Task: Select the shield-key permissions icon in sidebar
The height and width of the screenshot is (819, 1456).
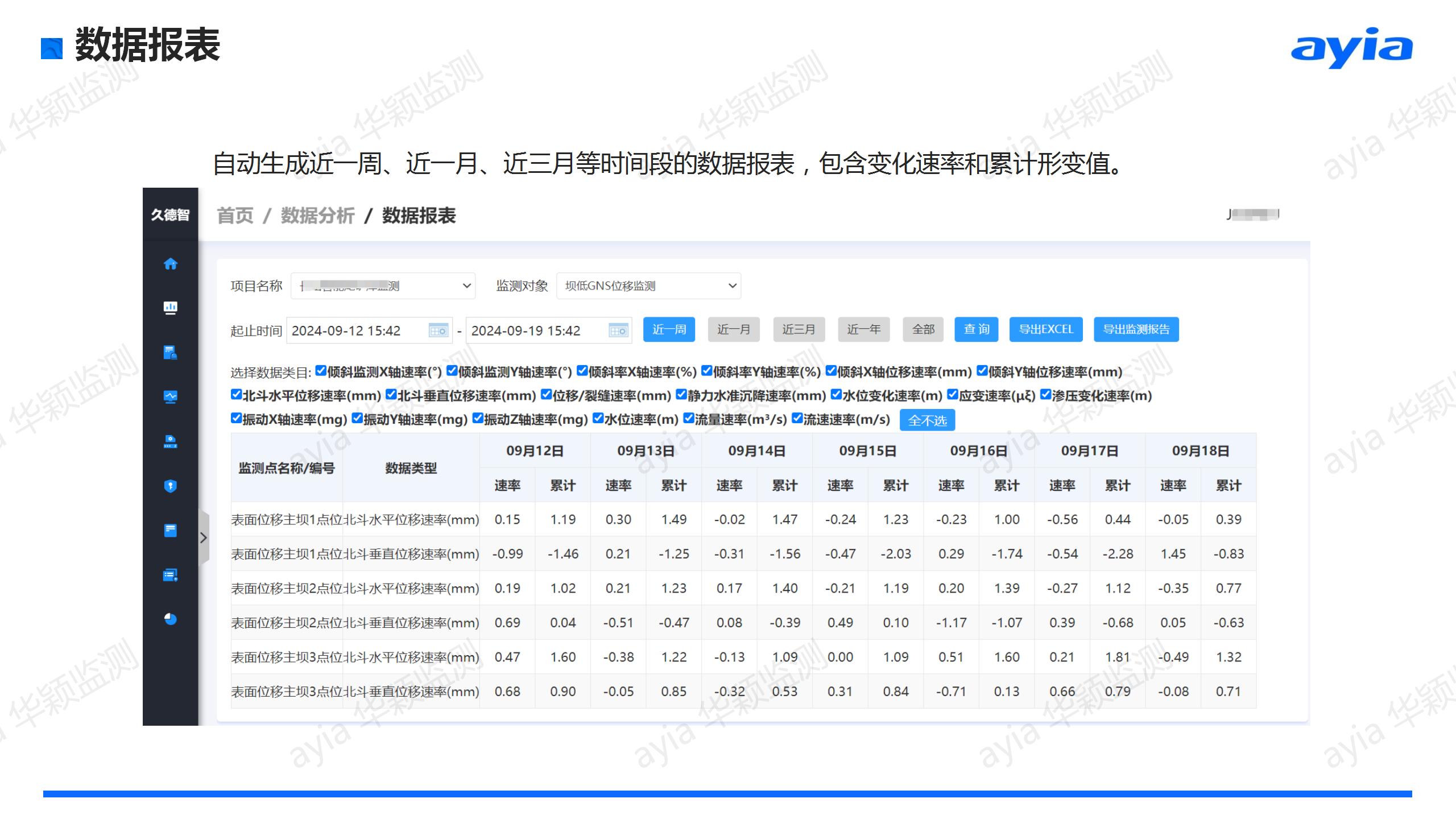Action: pyautogui.click(x=171, y=486)
